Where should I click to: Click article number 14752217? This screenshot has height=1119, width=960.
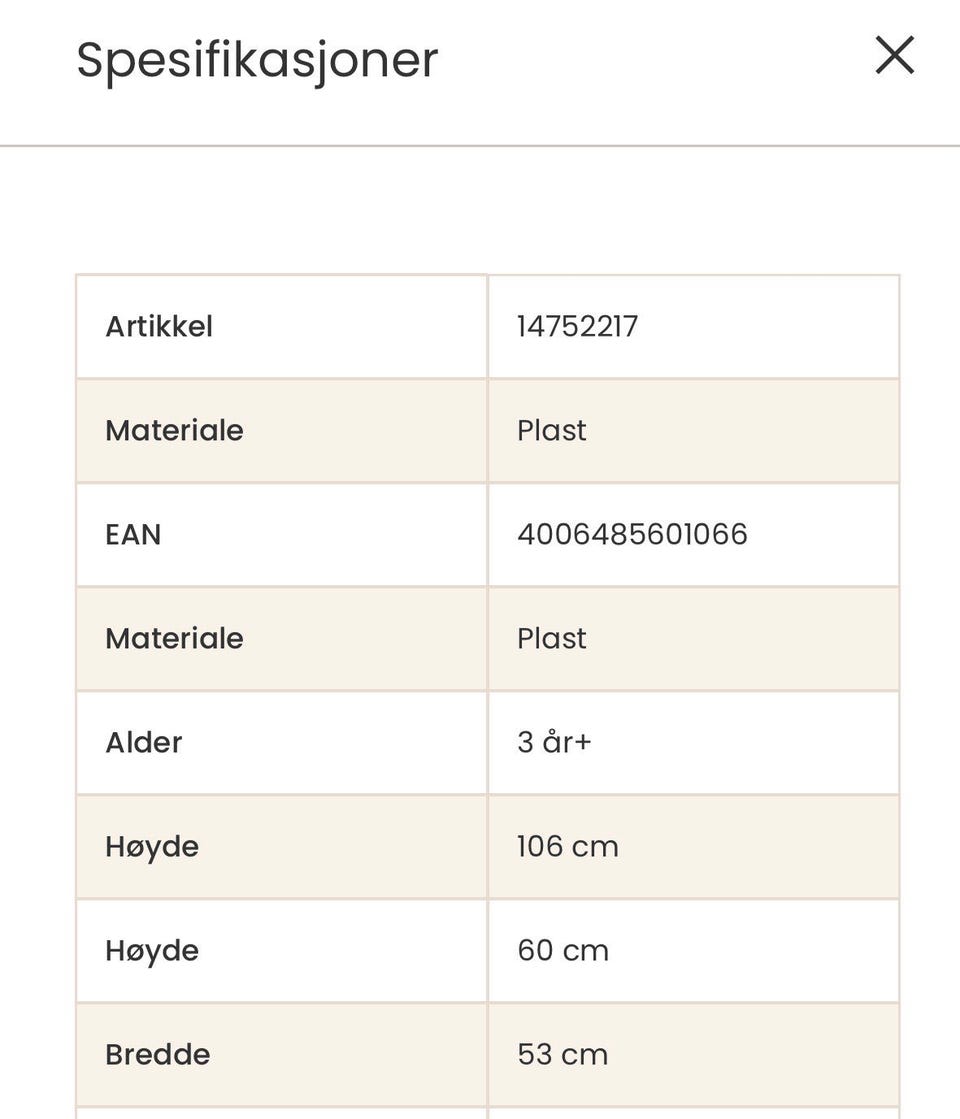pyautogui.click(x=577, y=326)
